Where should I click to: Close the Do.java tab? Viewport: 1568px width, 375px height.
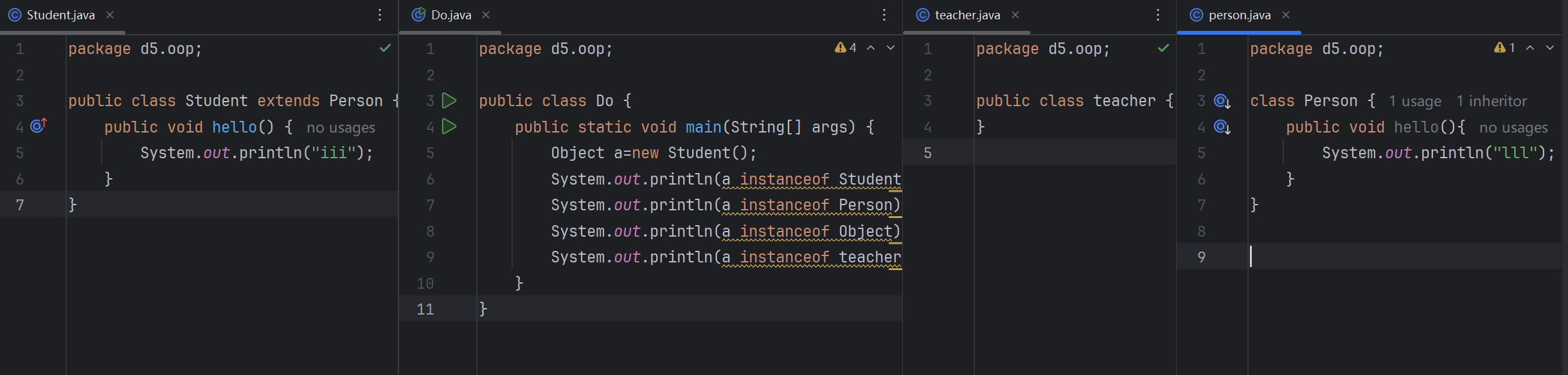[486, 15]
